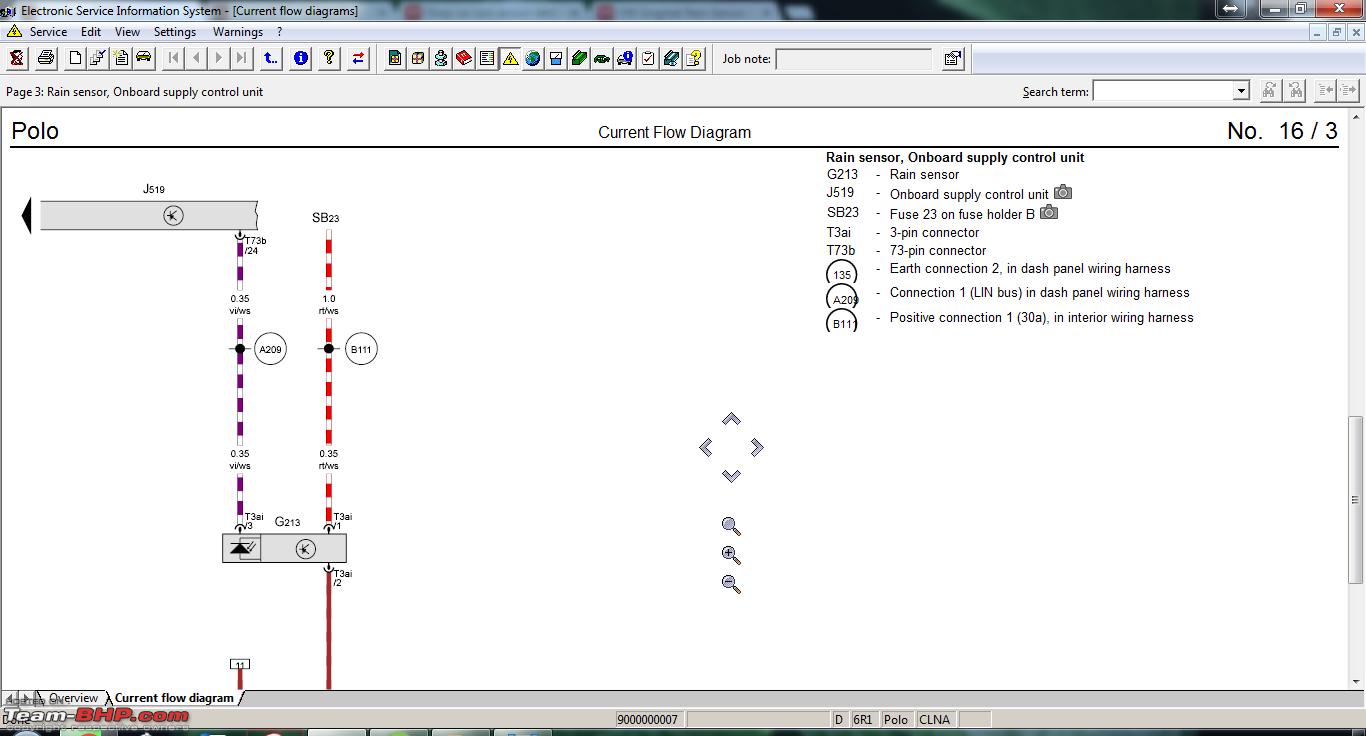Click the job note properties icon

coord(953,58)
